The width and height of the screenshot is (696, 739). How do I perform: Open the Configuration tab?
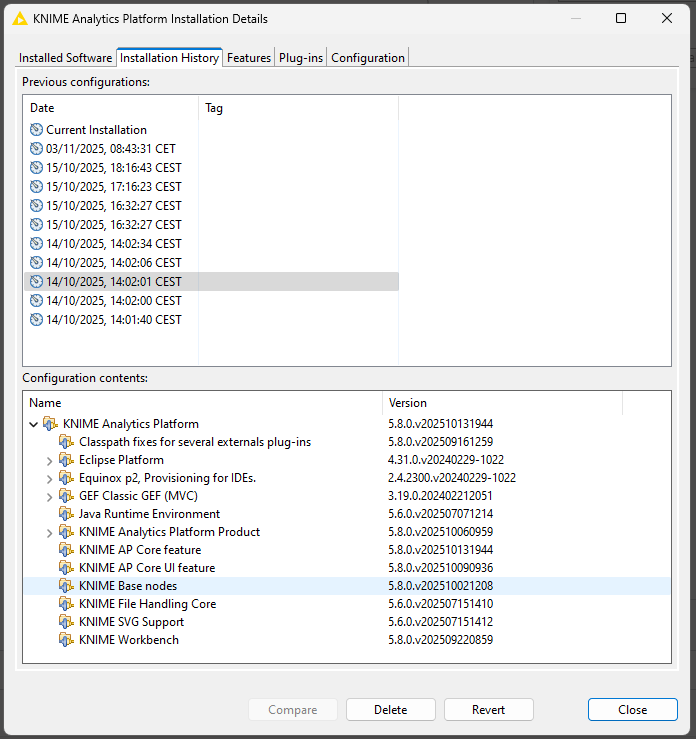(x=367, y=58)
